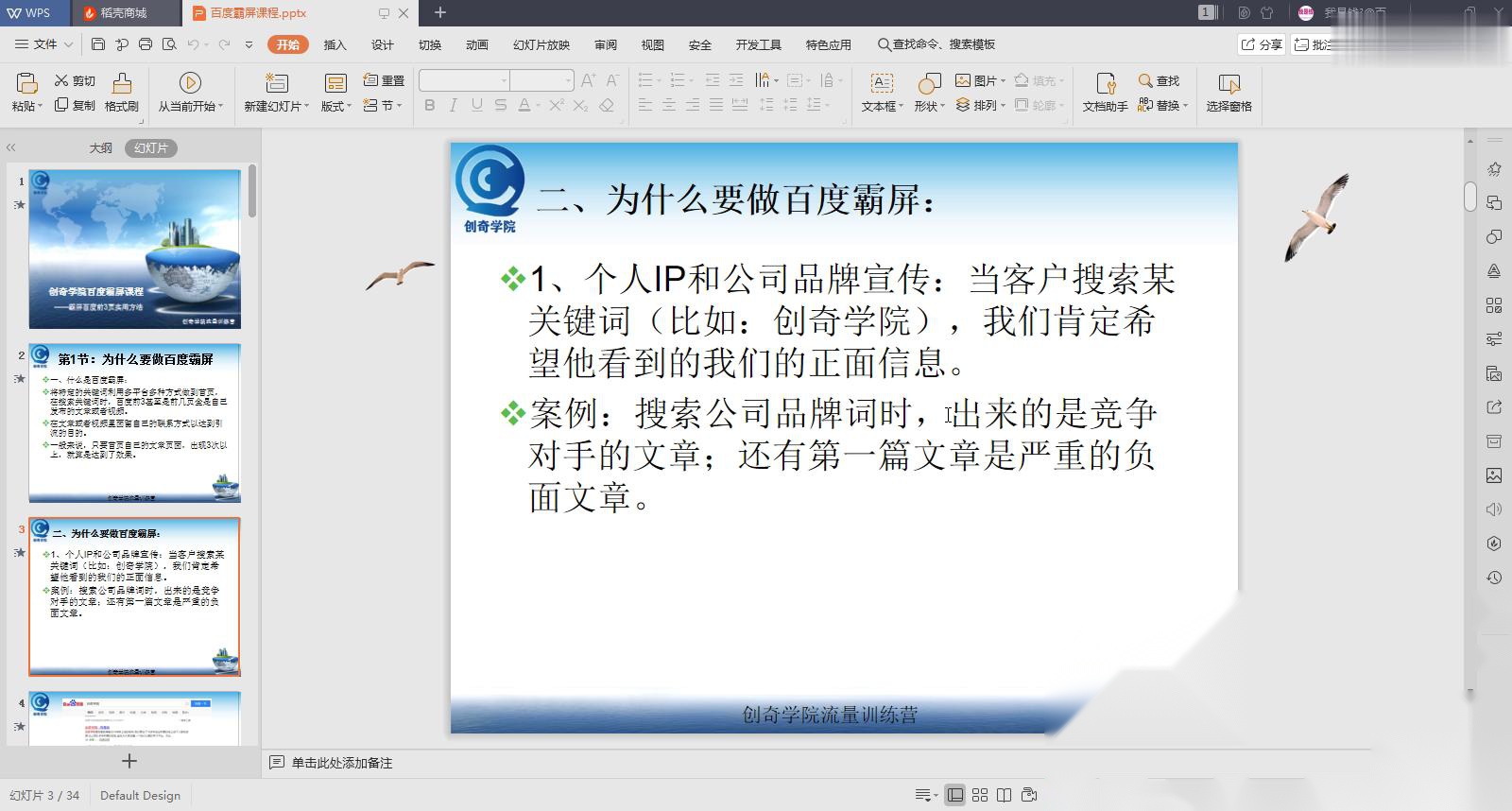Click the increase font size icon
Screen dimensions: 1512x811
(x=588, y=80)
